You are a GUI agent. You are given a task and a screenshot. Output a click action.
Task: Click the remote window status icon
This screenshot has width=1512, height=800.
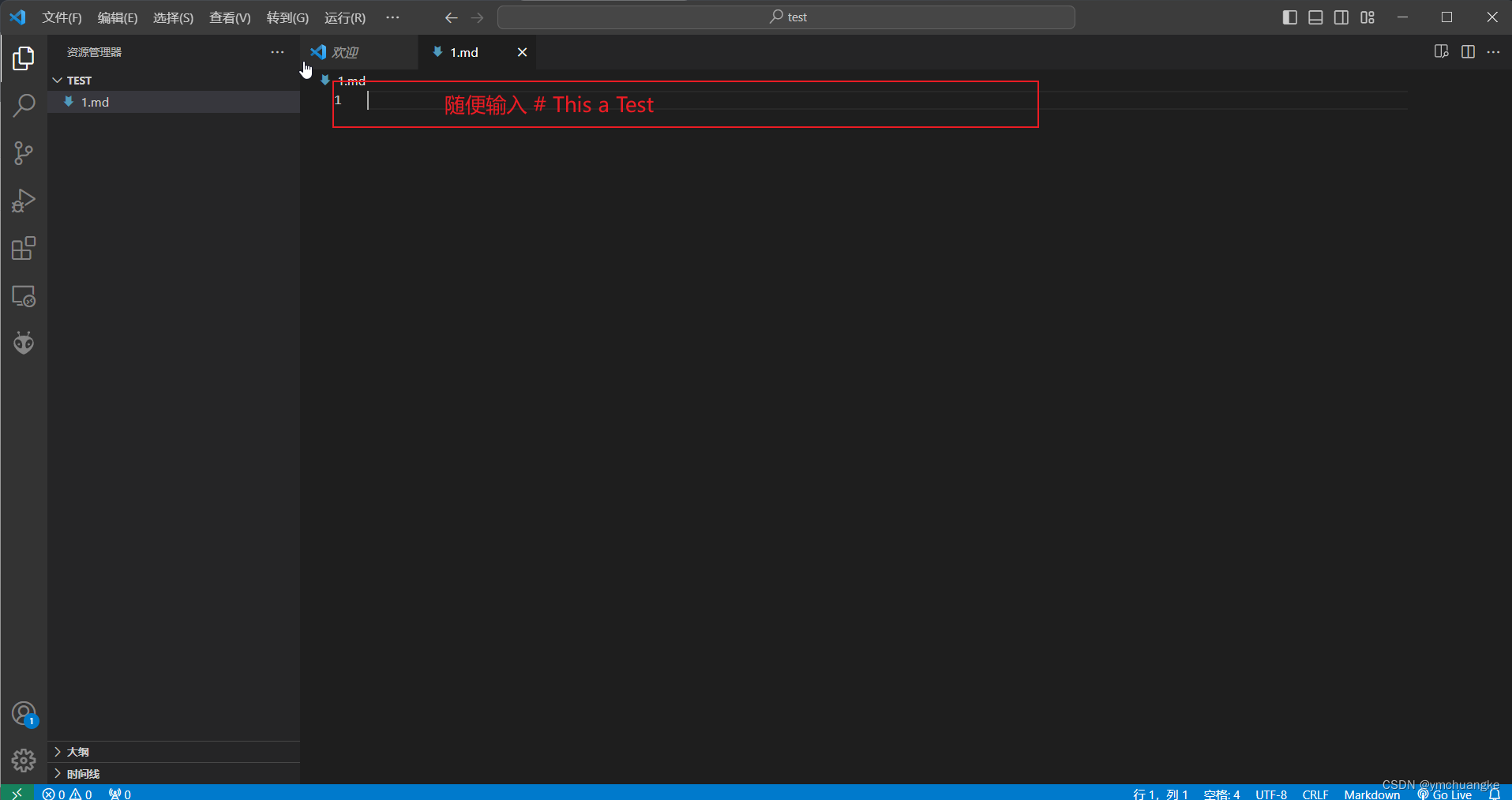(17, 793)
